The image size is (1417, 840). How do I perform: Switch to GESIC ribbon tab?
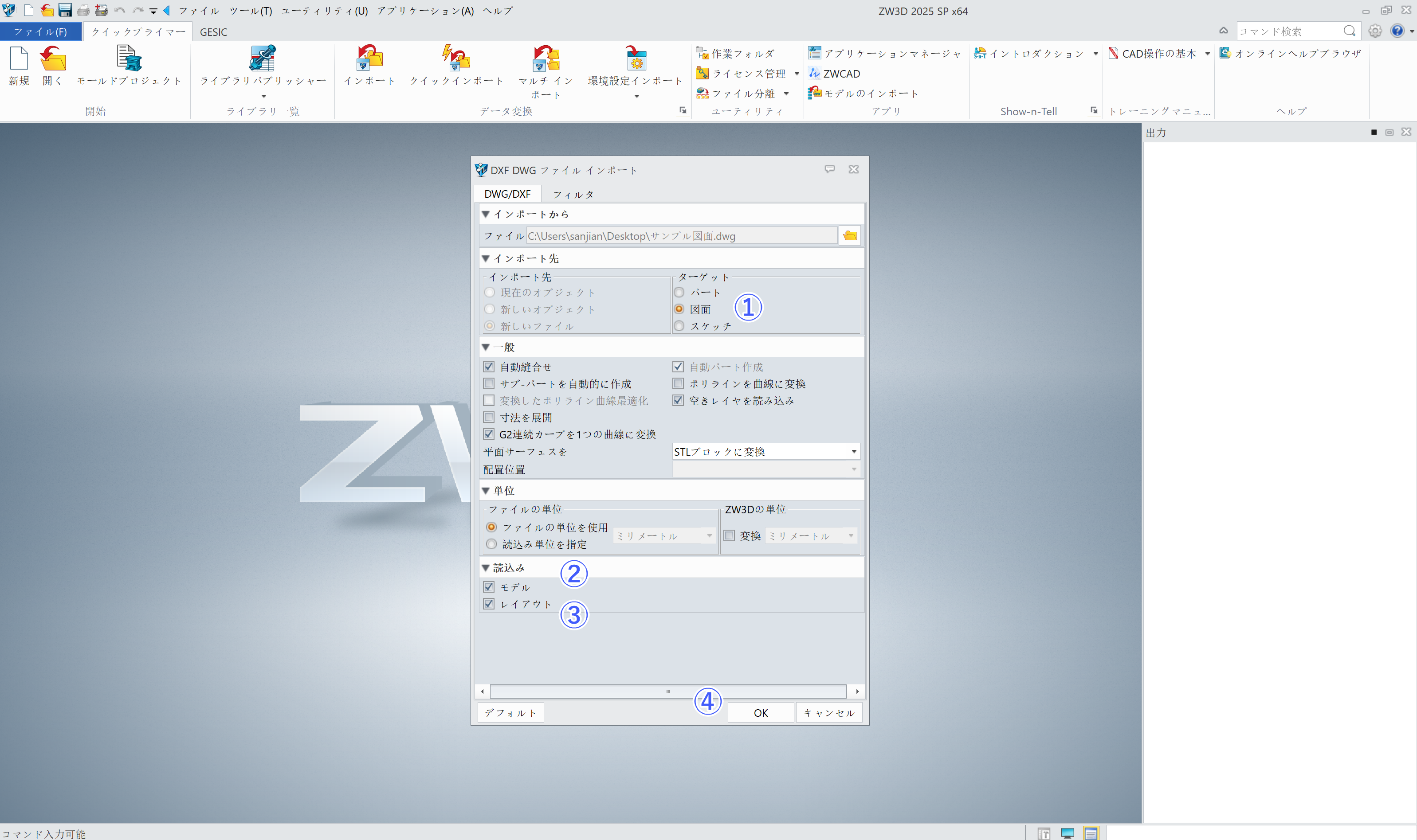213,32
